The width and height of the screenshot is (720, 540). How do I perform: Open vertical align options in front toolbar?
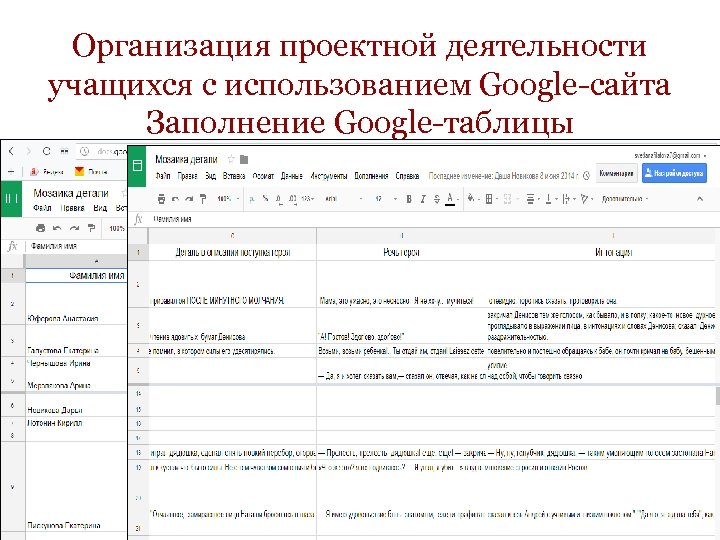pyautogui.click(x=549, y=199)
